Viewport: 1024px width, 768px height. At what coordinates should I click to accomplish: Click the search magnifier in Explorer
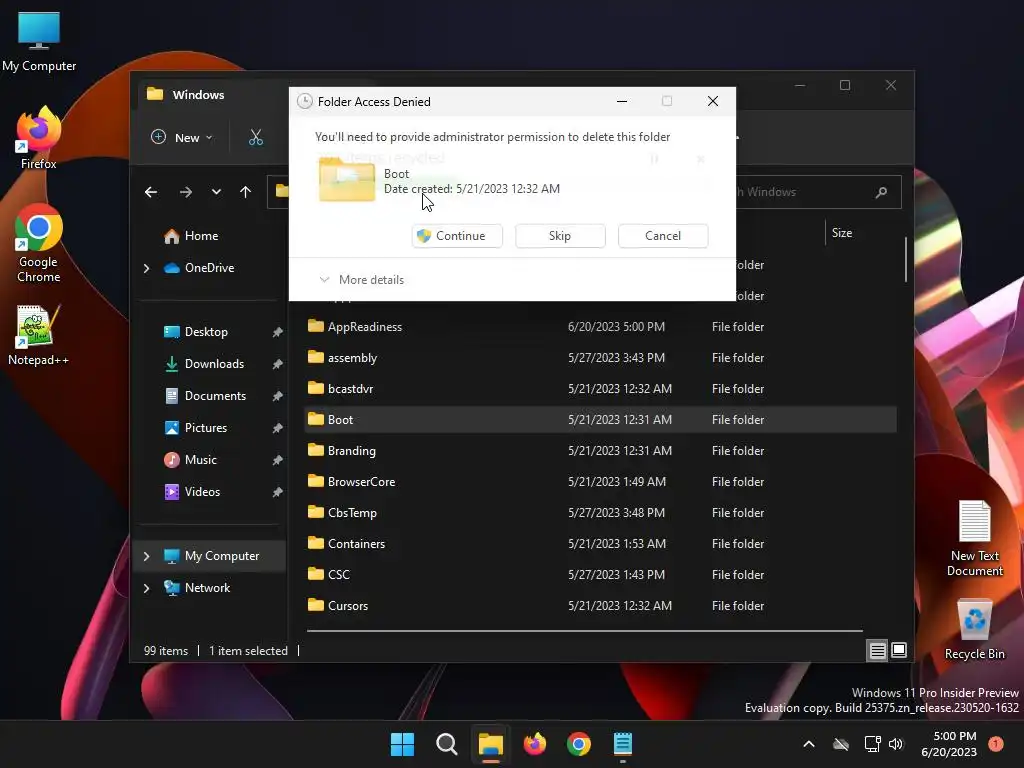pos(882,192)
